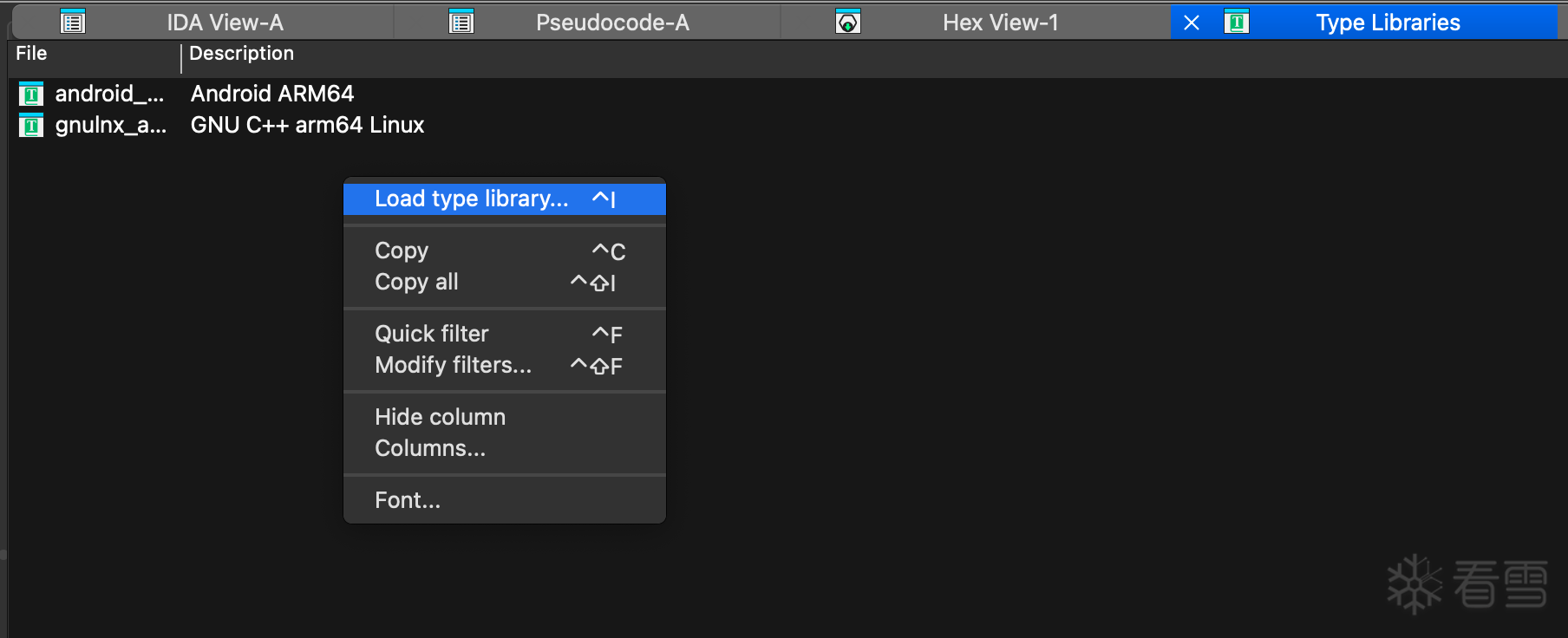Image resolution: width=1568 pixels, height=638 pixels.
Task: Open Quick filter from the context menu
Action: 432,334
